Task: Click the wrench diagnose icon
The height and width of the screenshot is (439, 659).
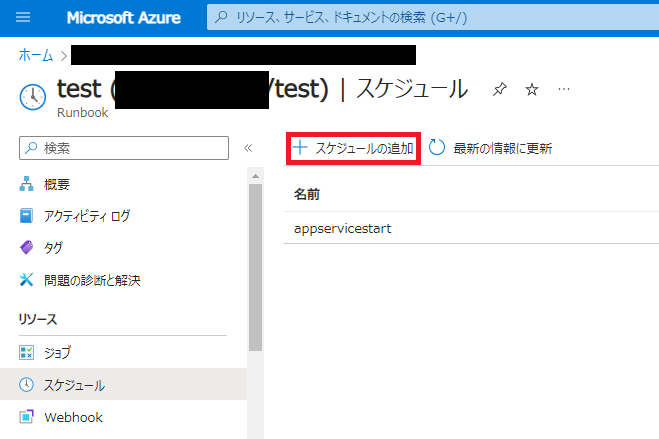Action: tap(26, 279)
